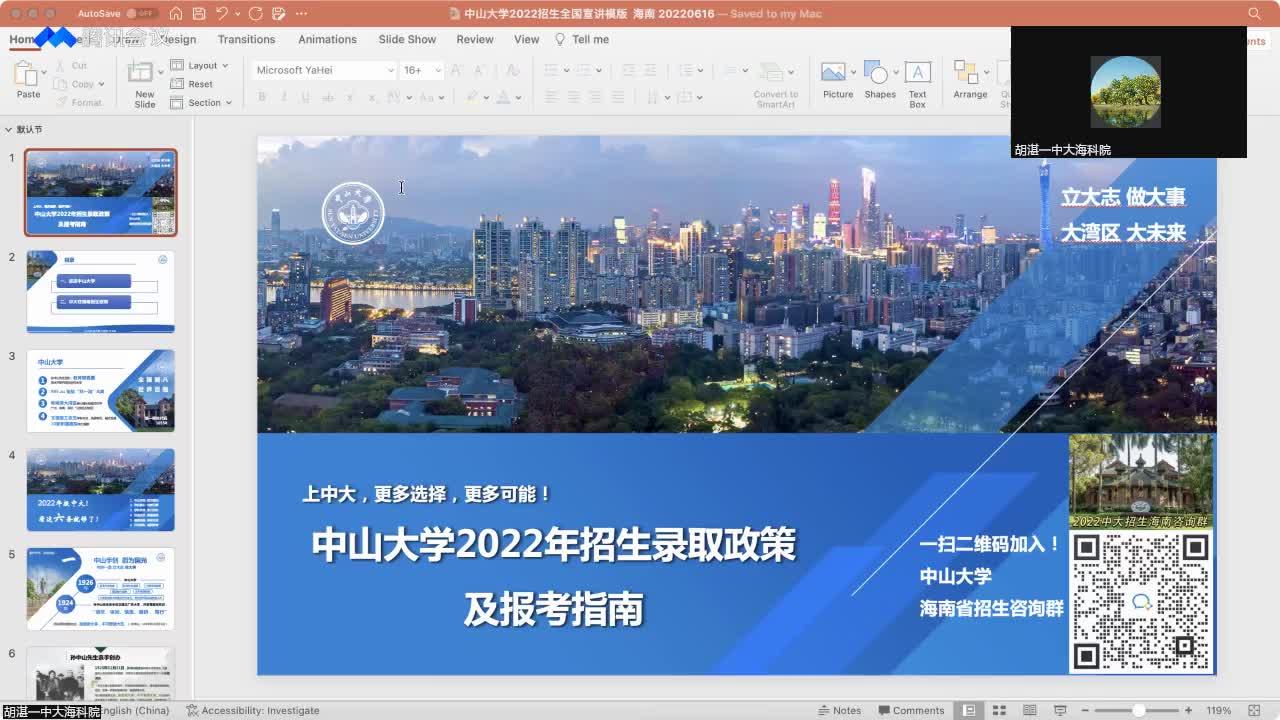Toggle the Notes pane
Image resolution: width=1280 pixels, height=720 pixels.
(x=839, y=711)
